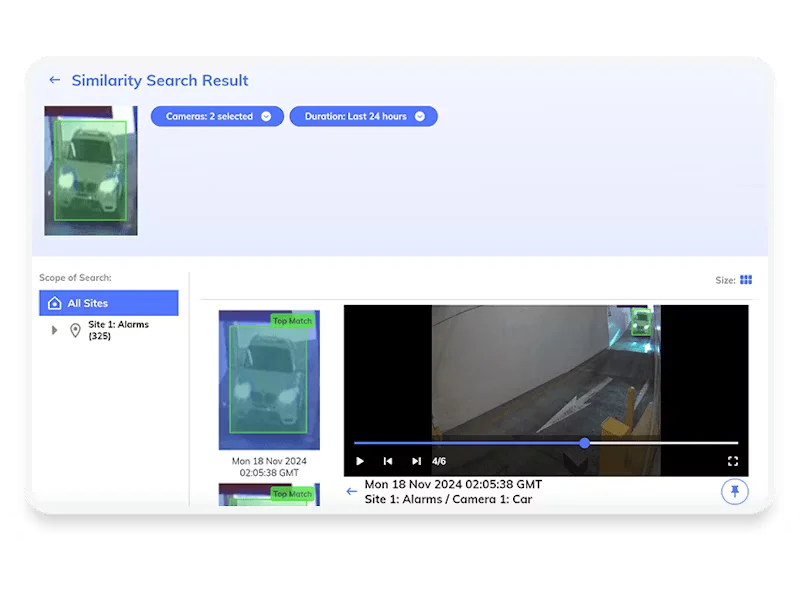The width and height of the screenshot is (800, 600).
Task: Expand the Site 1: Alarms tree node
Action: click(55, 330)
